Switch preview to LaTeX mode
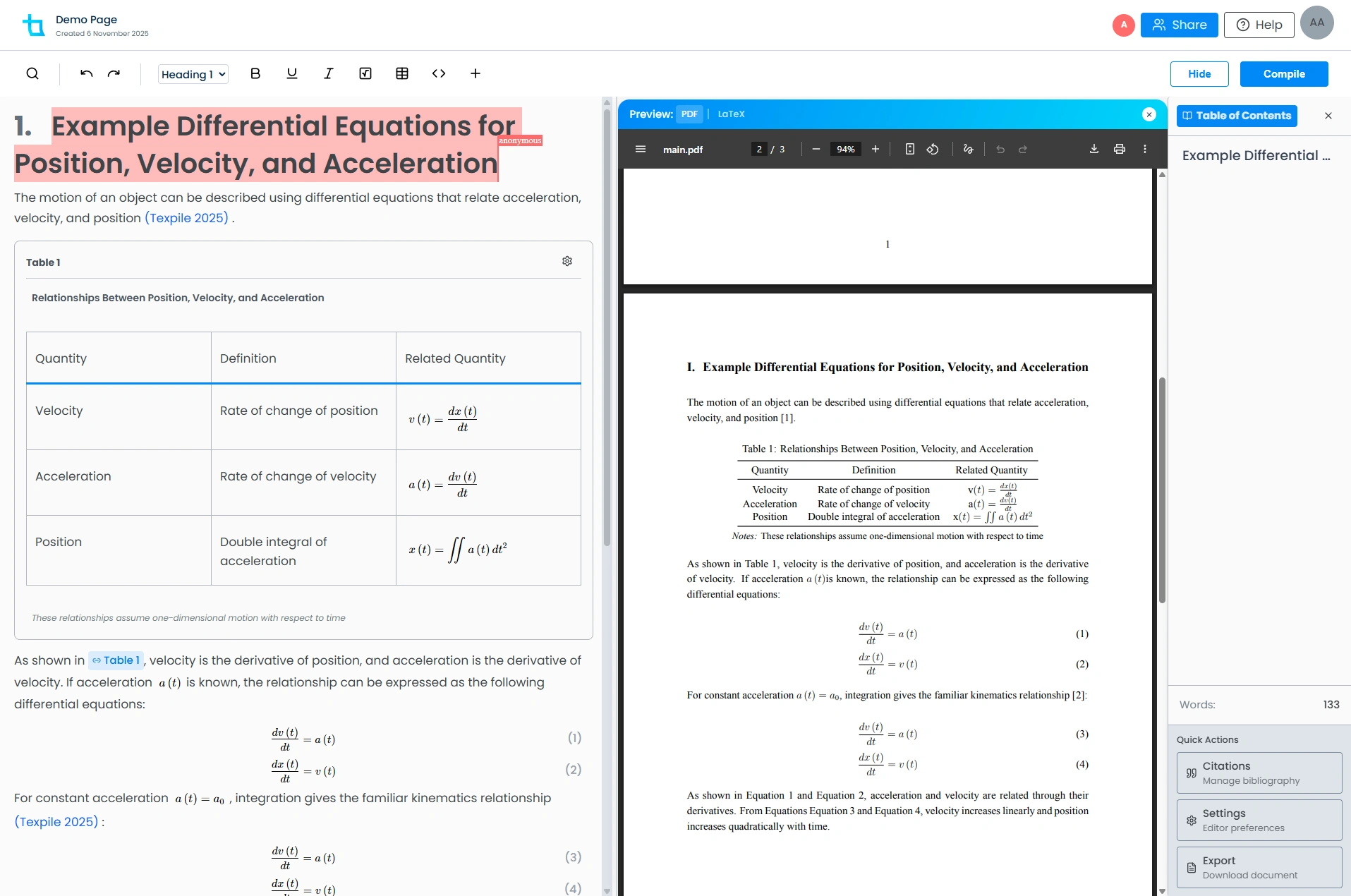Viewport: 1351px width, 896px height. [x=731, y=114]
